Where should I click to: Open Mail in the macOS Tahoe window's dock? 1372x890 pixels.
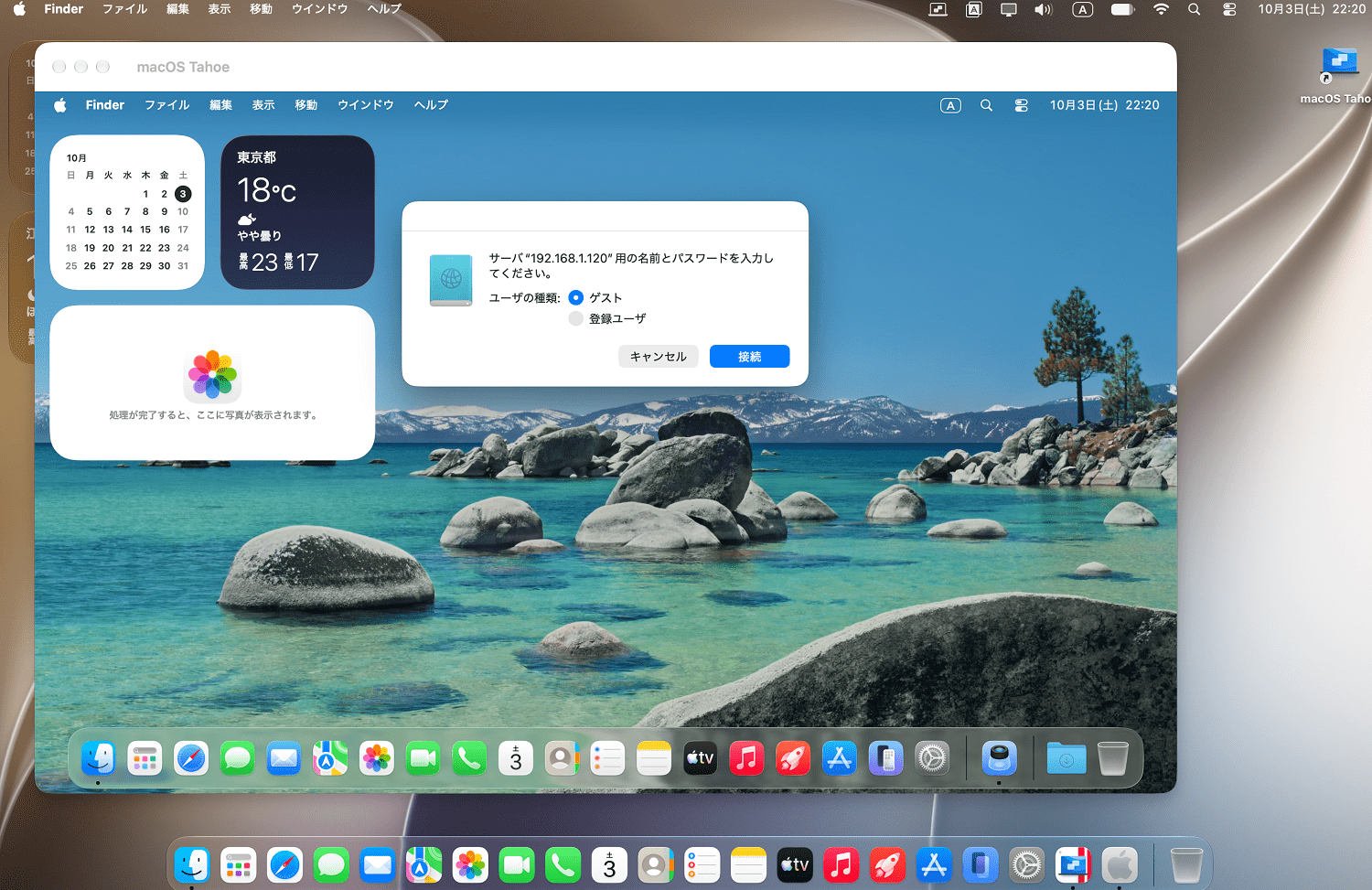coord(284,758)
